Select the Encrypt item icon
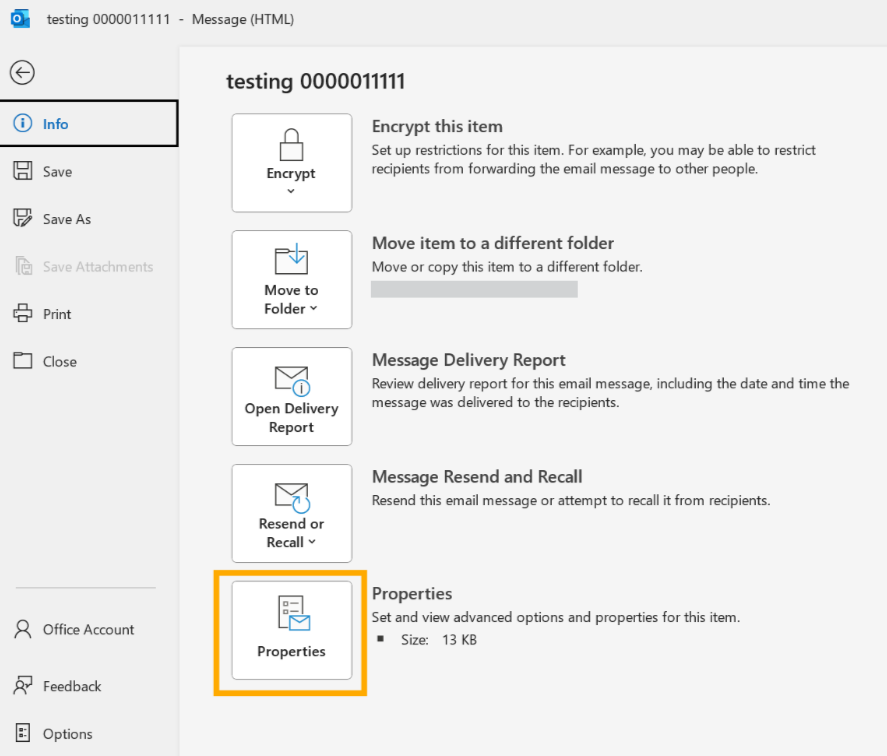 point(291,143)
